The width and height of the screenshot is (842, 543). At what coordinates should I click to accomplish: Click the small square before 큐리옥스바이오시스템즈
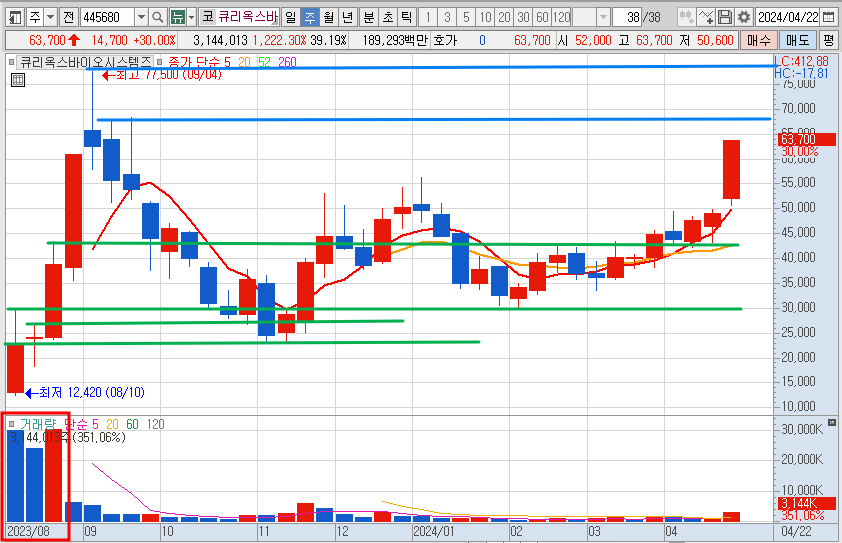(12, 62)
